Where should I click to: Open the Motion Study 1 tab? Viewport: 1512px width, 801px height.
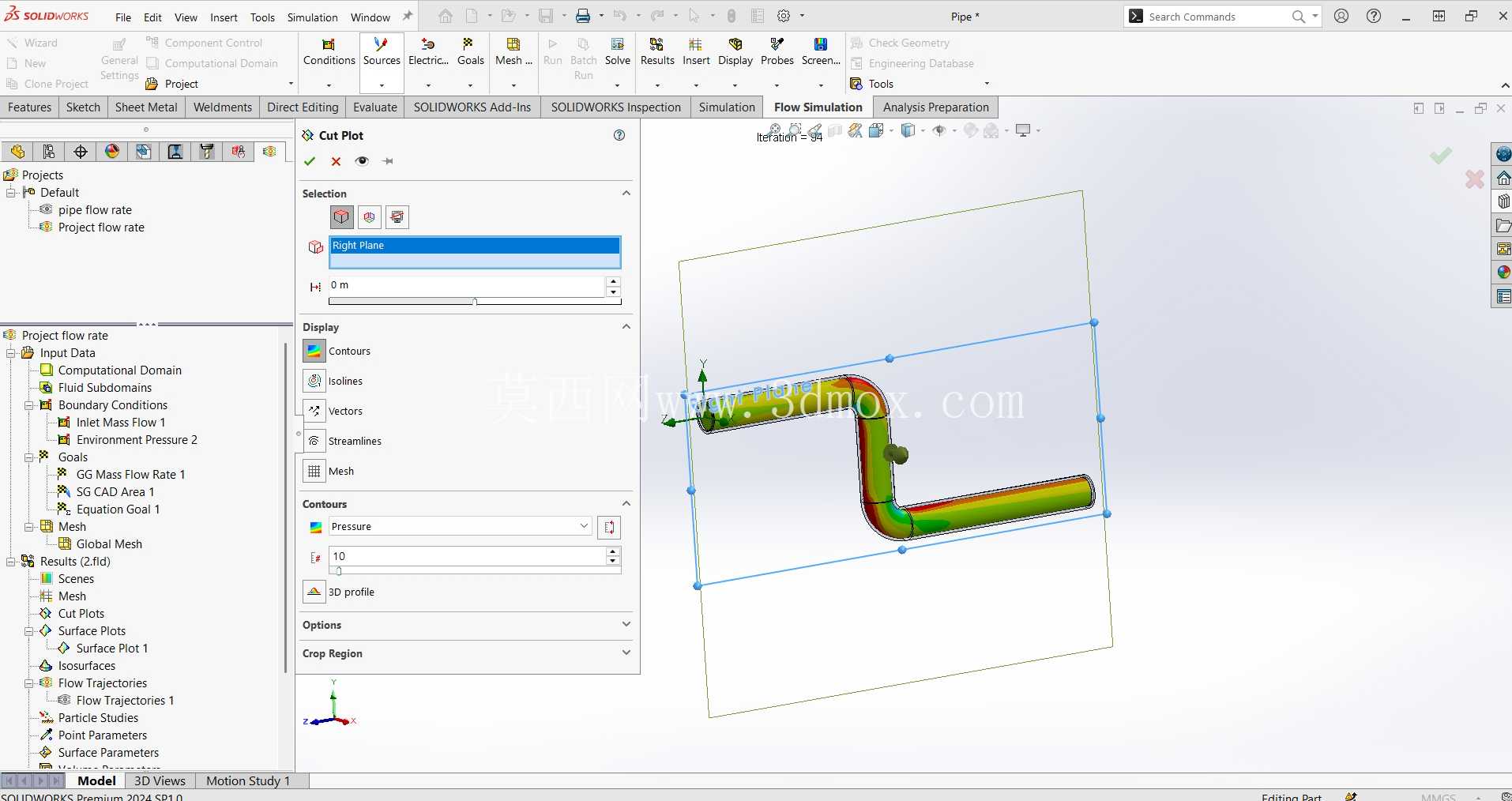click(248, 780)
